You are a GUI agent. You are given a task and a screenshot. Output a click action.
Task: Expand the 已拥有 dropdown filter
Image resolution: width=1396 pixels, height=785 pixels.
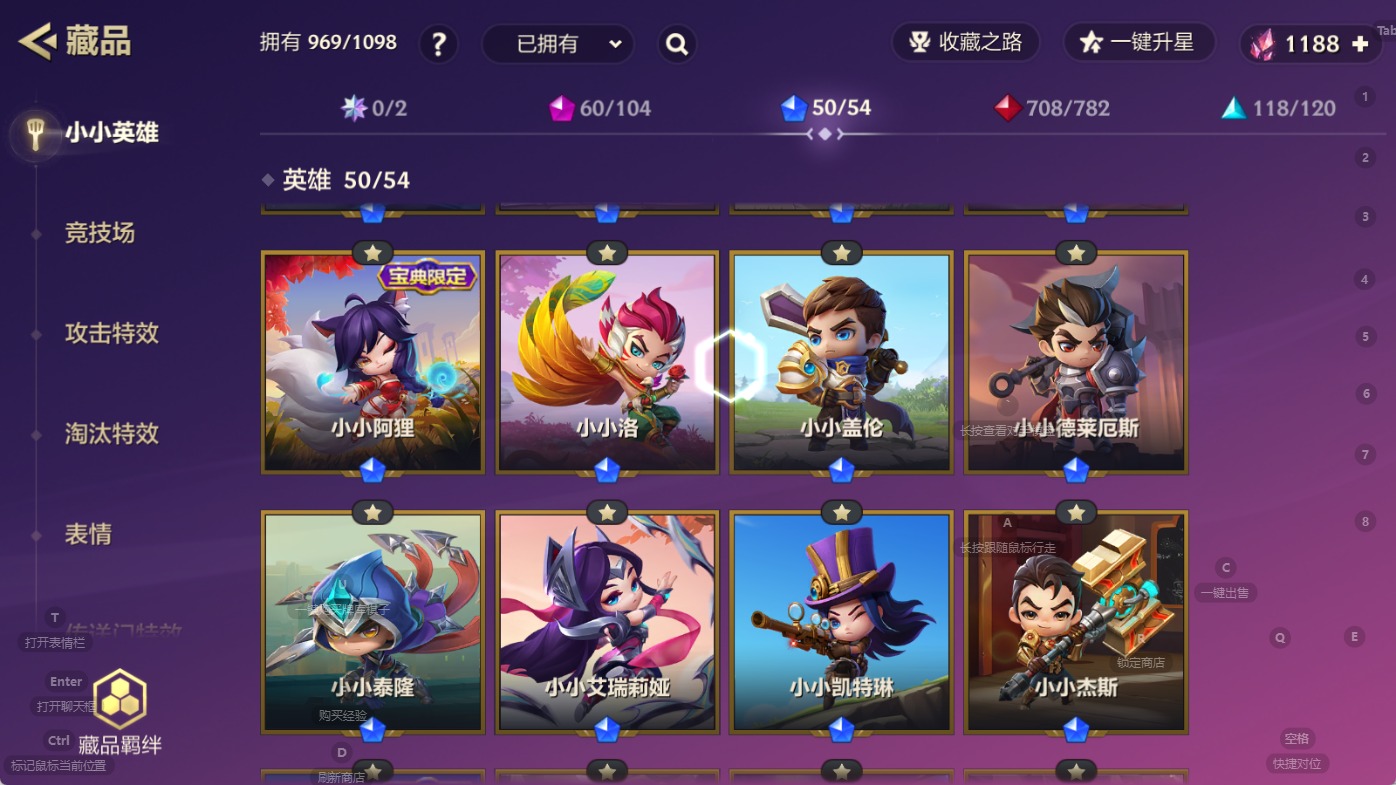coord(558,44)
